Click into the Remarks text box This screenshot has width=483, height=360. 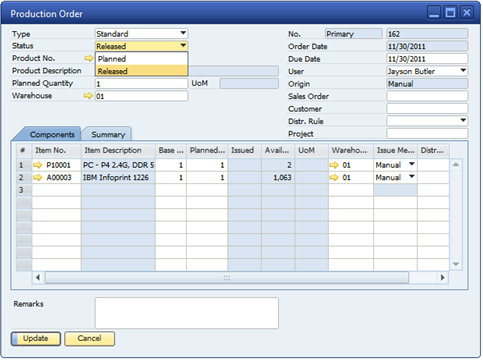pyautogui.click(x=187, y=313)
